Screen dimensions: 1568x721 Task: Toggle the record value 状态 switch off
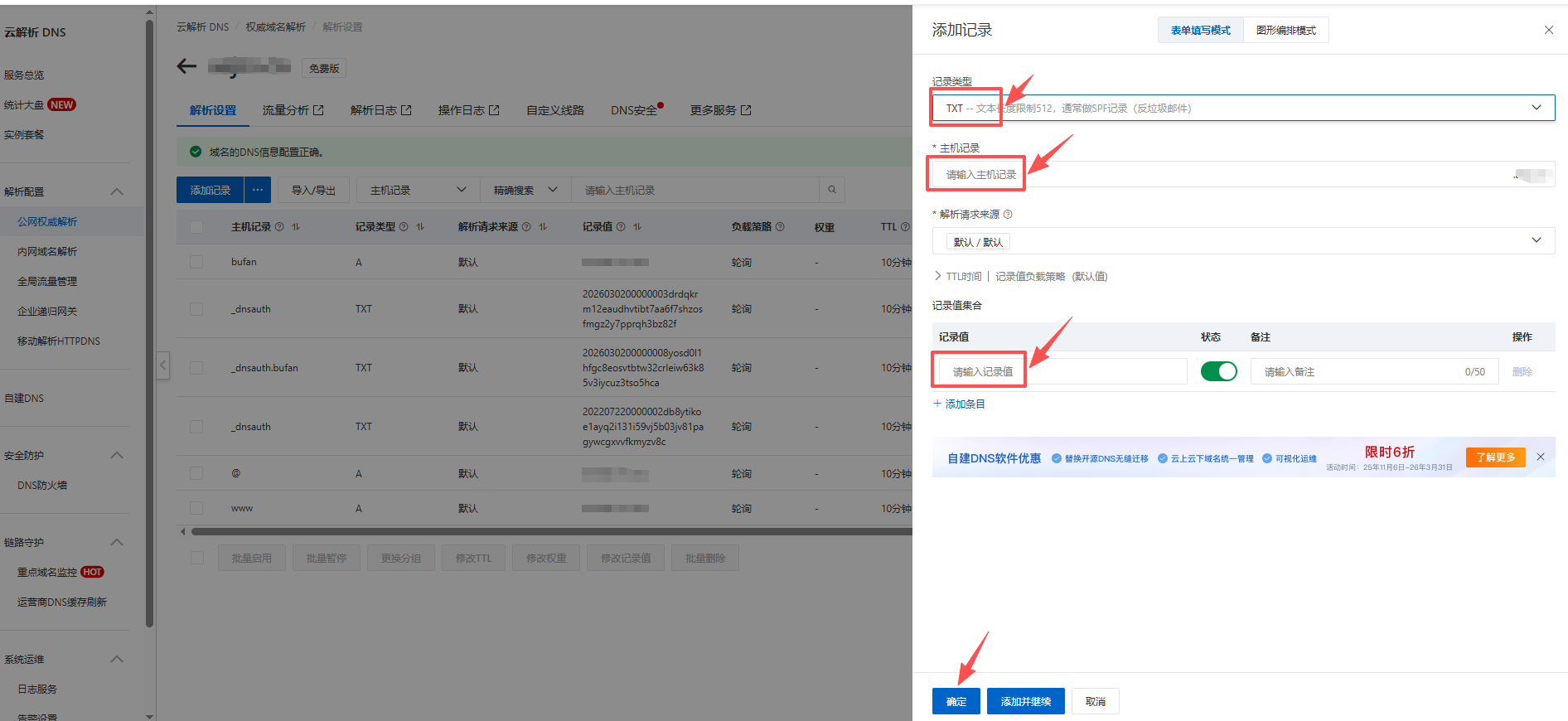[x=1218, y=371]
